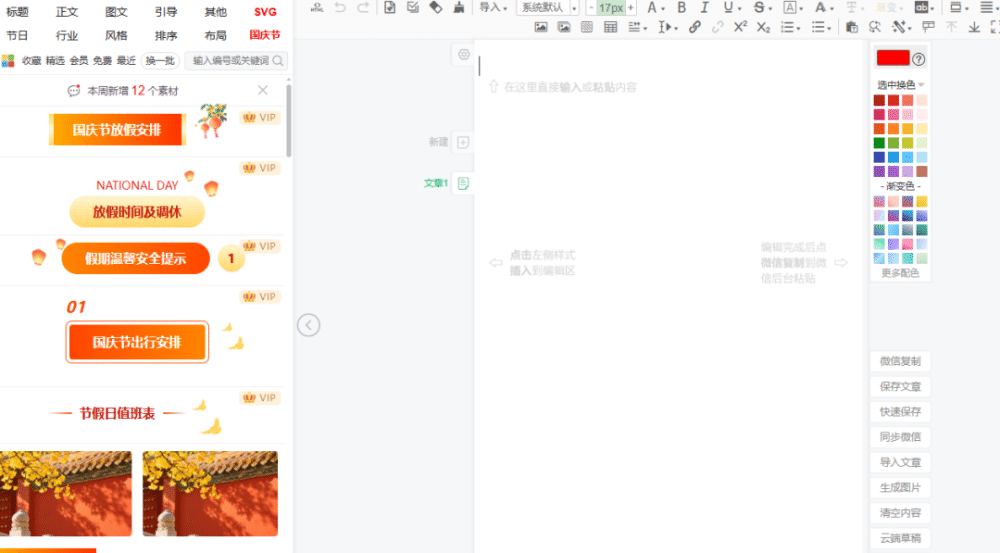Filter materials by 免费
This screenshot has height=553, width=1000.
(102, 61)
